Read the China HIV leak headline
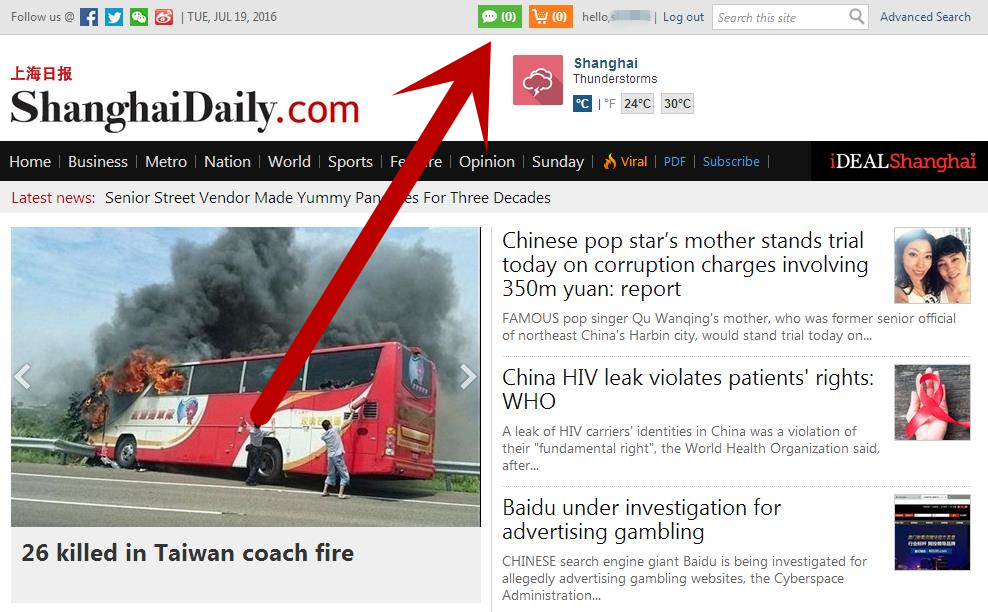Viewport: 988px width, 612px height. point(688,389)
